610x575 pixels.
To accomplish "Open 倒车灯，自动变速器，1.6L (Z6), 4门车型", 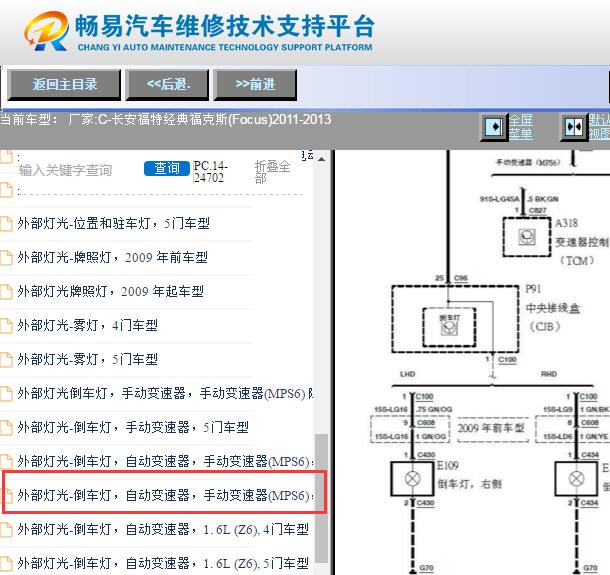I will click(163, 529).
